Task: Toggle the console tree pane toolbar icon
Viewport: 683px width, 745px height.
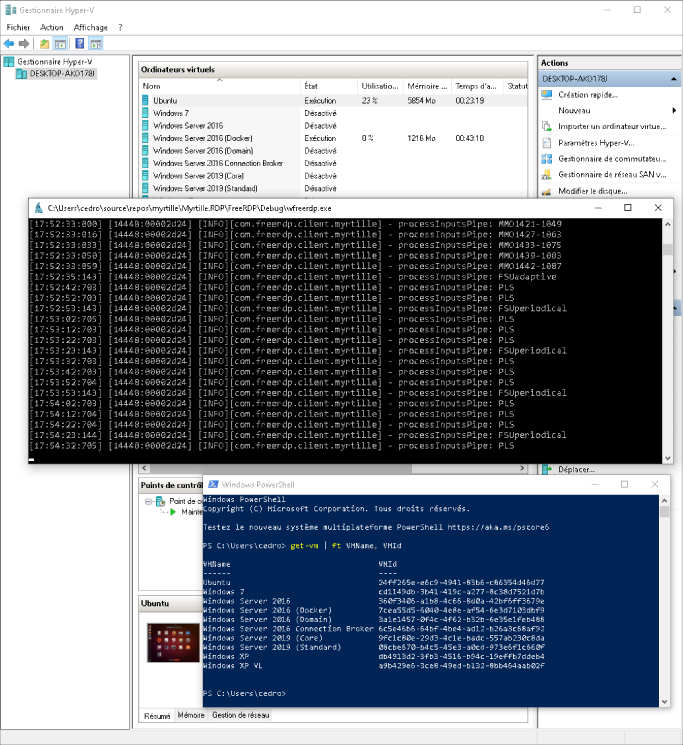Action: (x=60, y=44)
